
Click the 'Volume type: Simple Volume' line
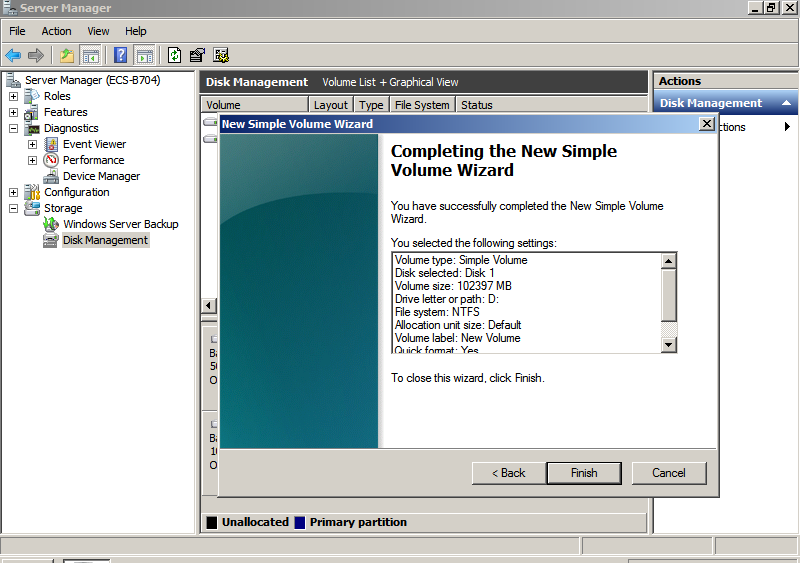(x=461, y=260)
